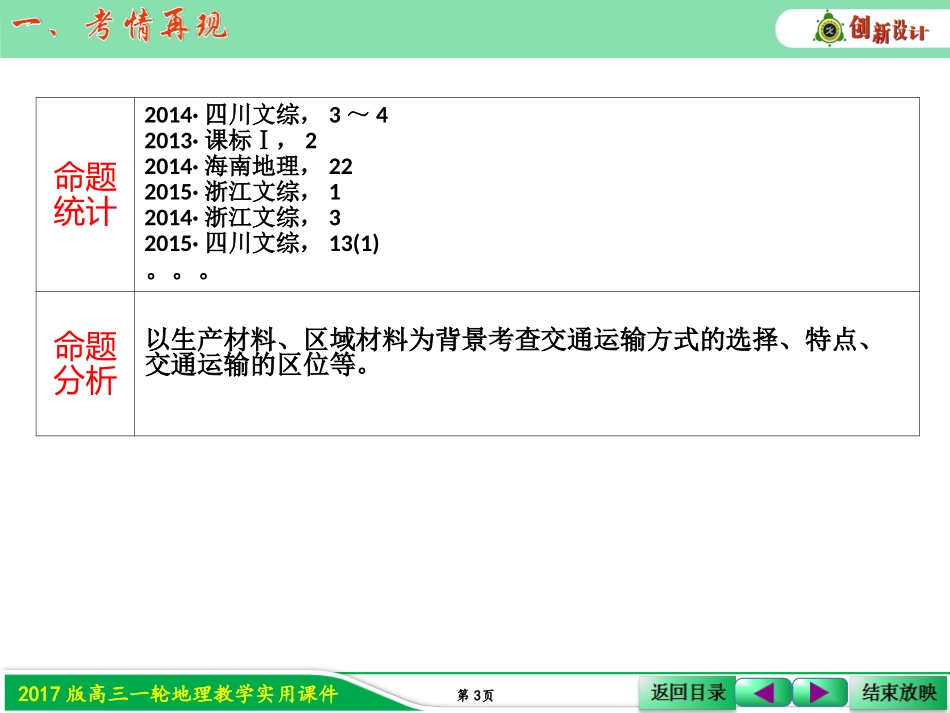The image size is (950, 713).
Task: Go to previous slide with left arrow
Action: [763, 692]
